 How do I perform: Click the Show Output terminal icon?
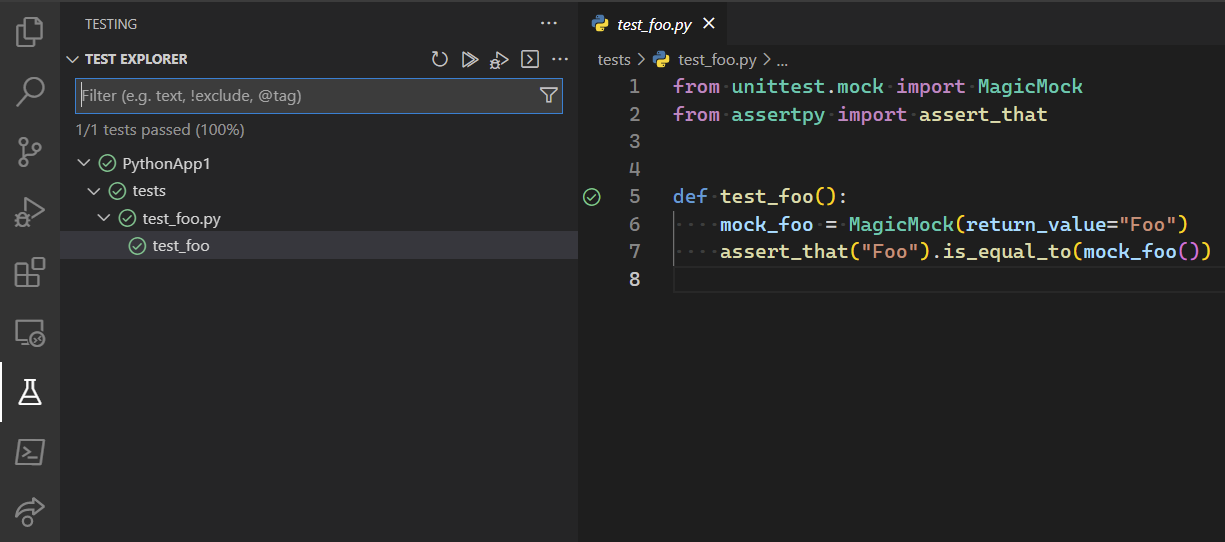click(x=530, y=60)
